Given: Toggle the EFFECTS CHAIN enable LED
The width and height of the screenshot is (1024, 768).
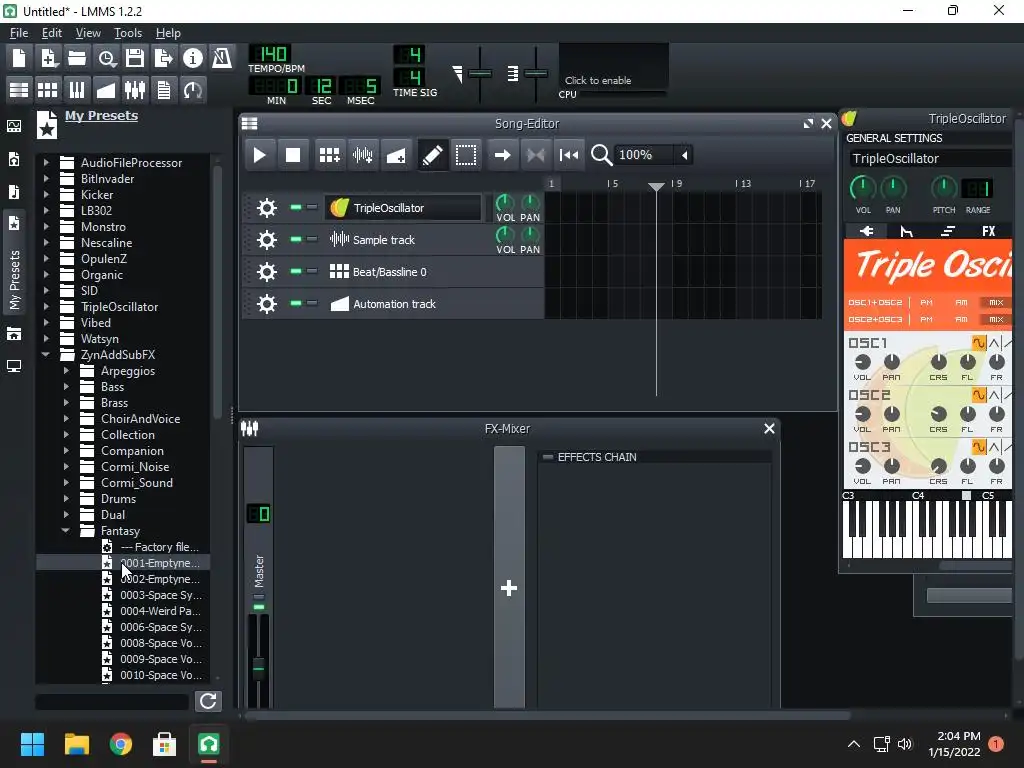Looking at the screenshot, I should point(548,457).
